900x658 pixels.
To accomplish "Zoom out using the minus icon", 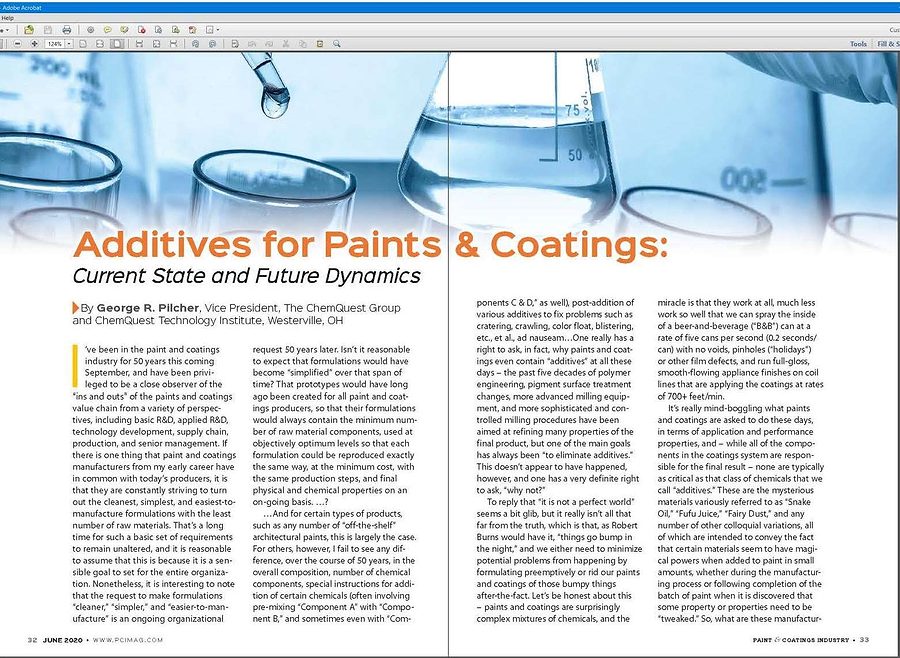I will point(18,46).
